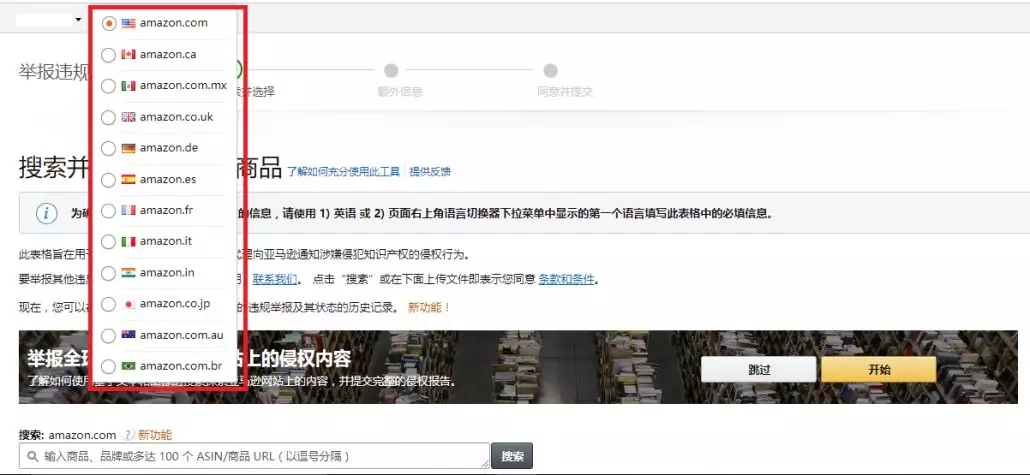Click the 额外信息 step circle
This screenshot has width=1030, height=475.
click(x=392, y=70)
